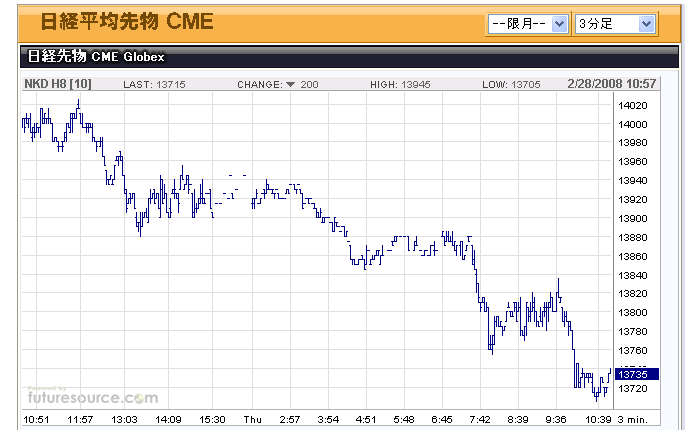This screenshot has width=690, height=430.
Task: Click the 13780 price axis label
Action: click(633, 331)
